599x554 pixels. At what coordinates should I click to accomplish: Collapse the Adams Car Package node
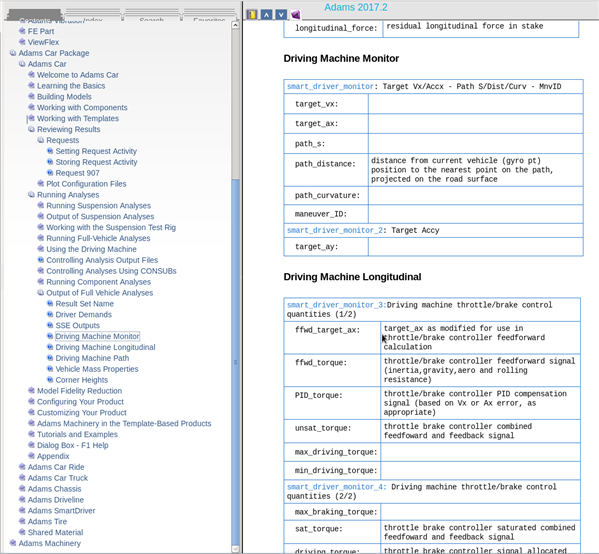[x=13, y=53]
